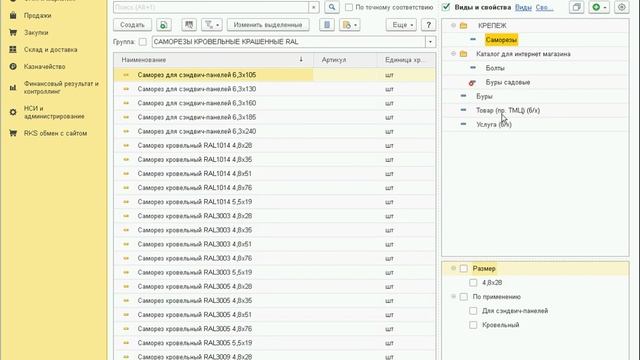The width and height of the screenshot is (640, 360).
Task: Select Товар (пр. ТМЦ) (б/х) item
Action: 508,110
